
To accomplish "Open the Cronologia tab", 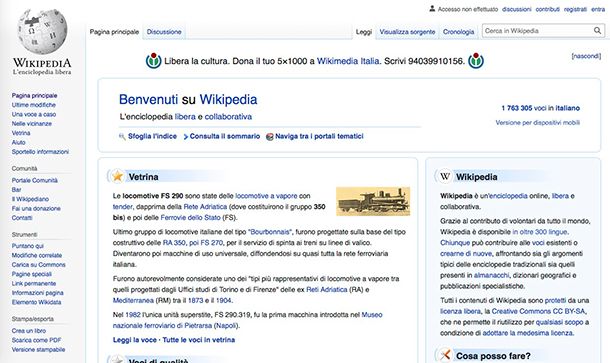I will tap(458, 32).
